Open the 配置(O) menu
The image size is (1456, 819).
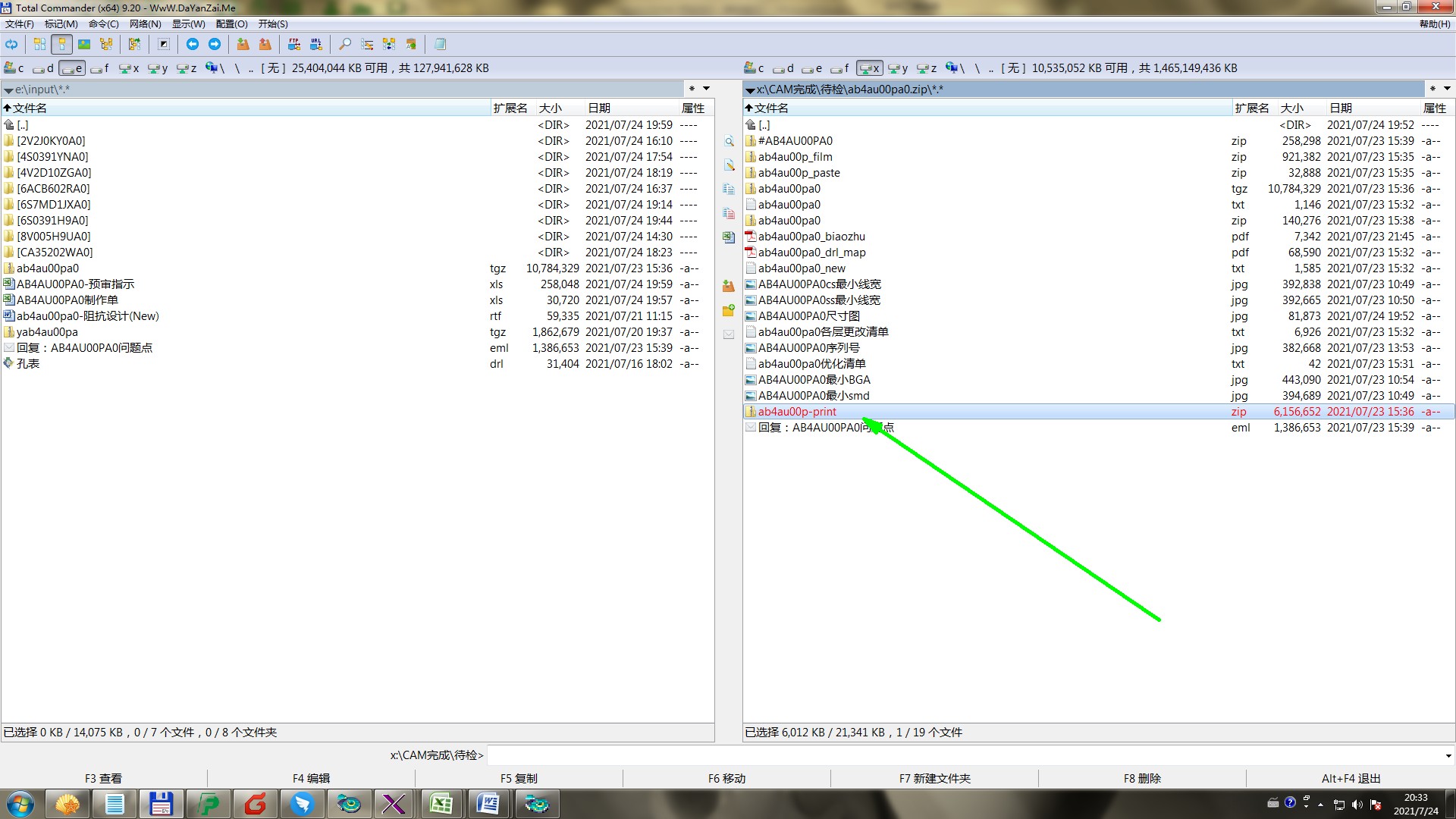[231, 24]
